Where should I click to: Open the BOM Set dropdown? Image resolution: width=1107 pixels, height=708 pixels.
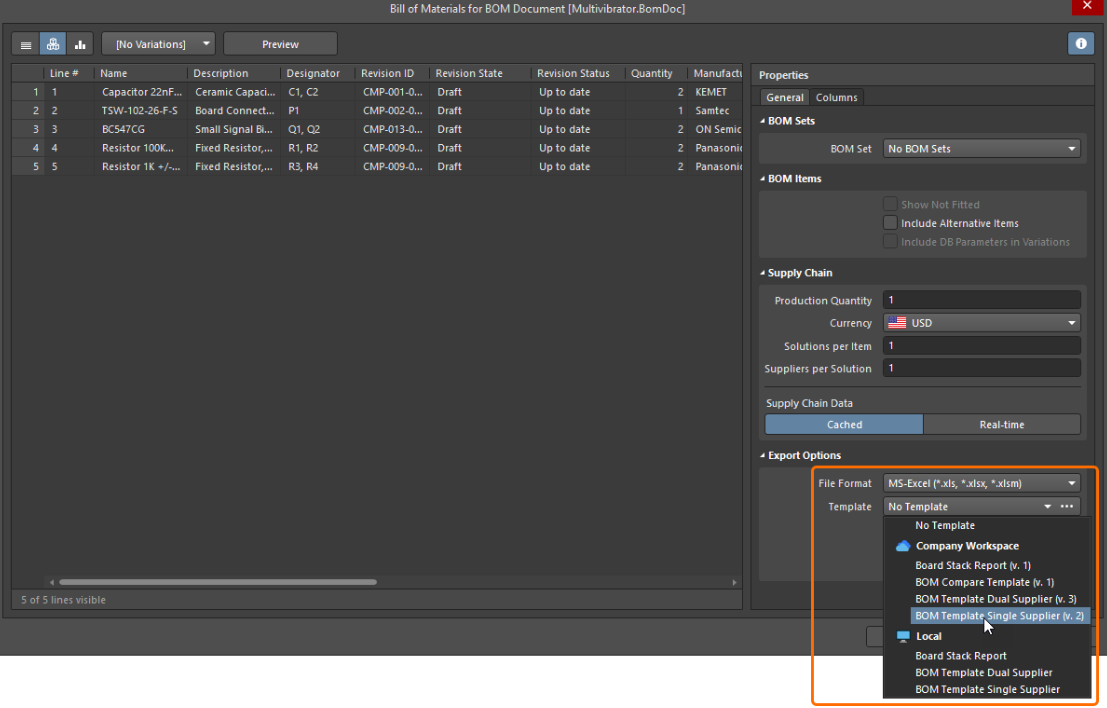coord(981,149)
